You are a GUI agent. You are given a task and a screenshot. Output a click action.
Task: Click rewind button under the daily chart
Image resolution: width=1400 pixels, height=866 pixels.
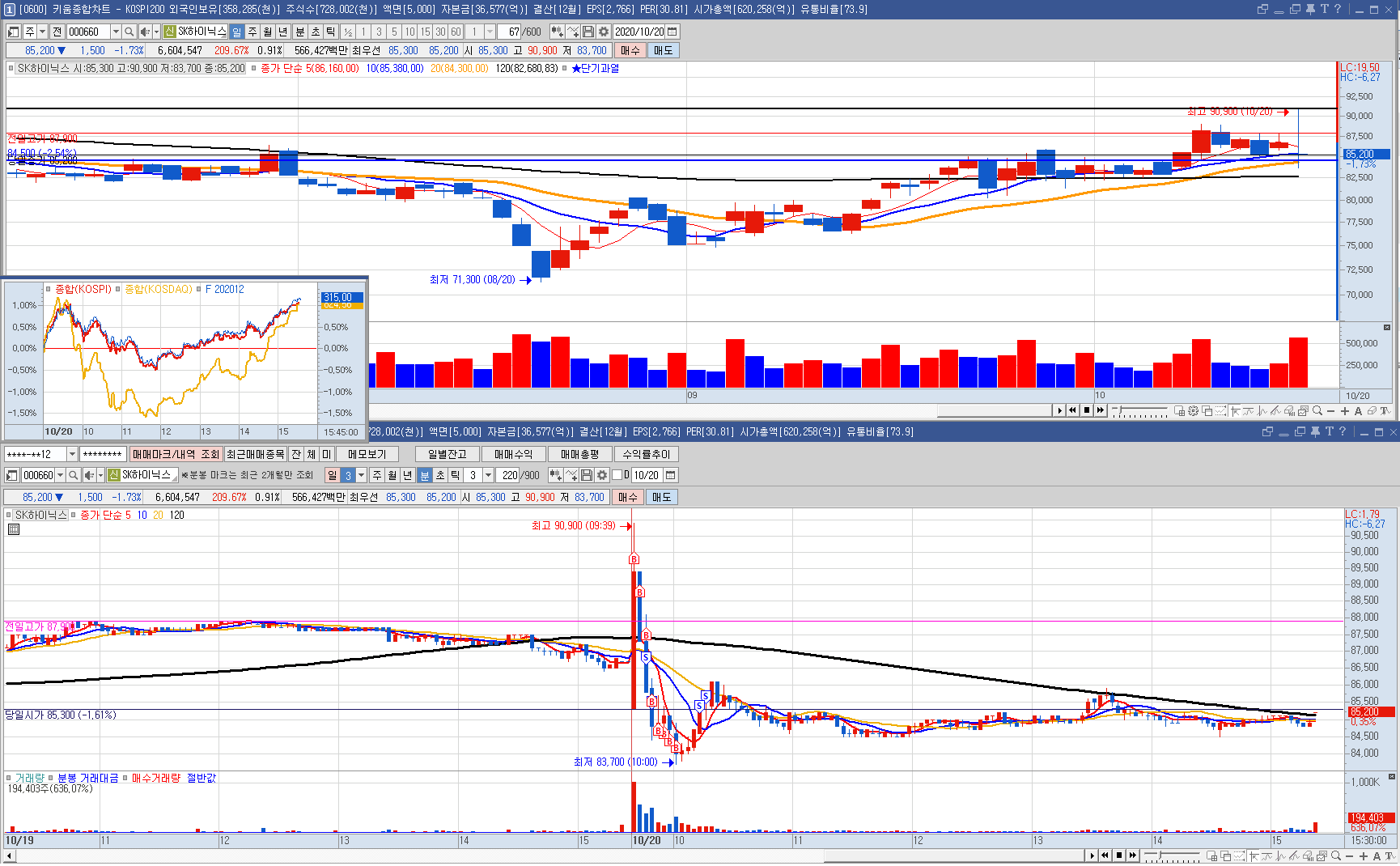coord(1073,410)
